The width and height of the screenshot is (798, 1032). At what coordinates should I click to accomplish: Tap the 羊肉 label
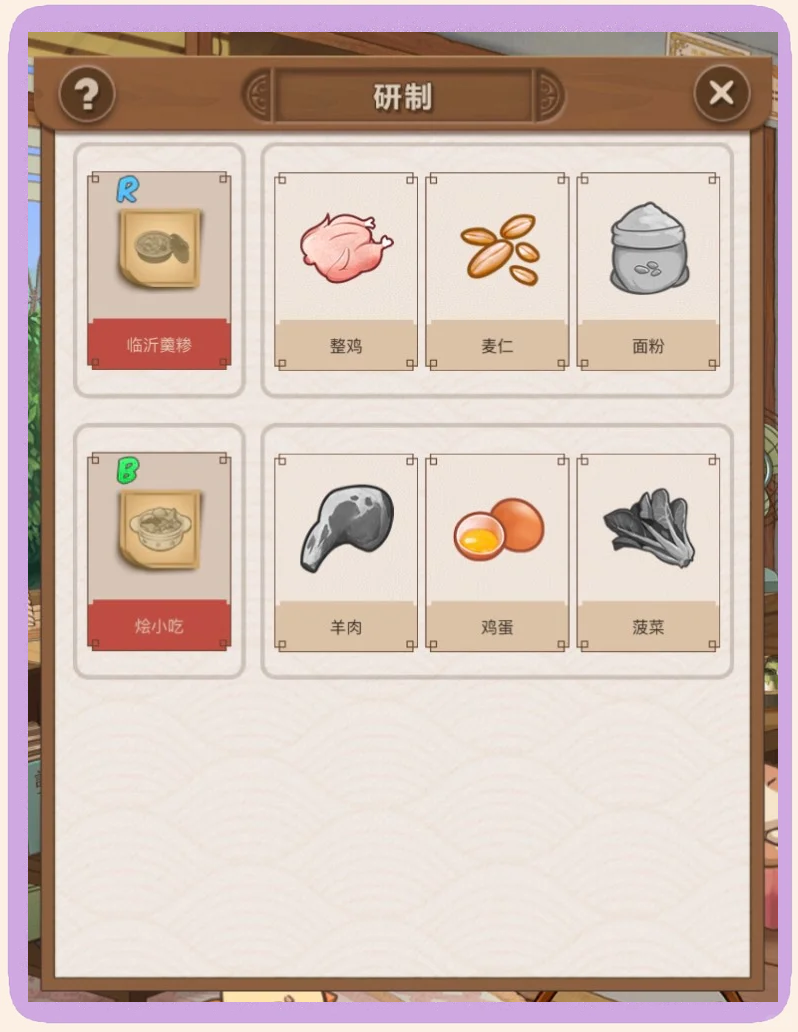click(346, 627)
